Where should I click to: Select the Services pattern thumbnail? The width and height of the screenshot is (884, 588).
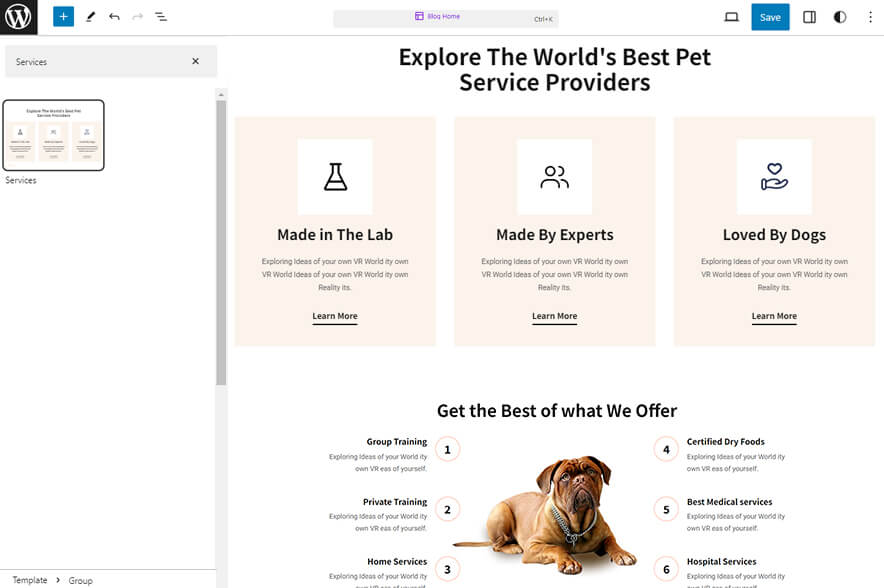(x=53, y=135)
